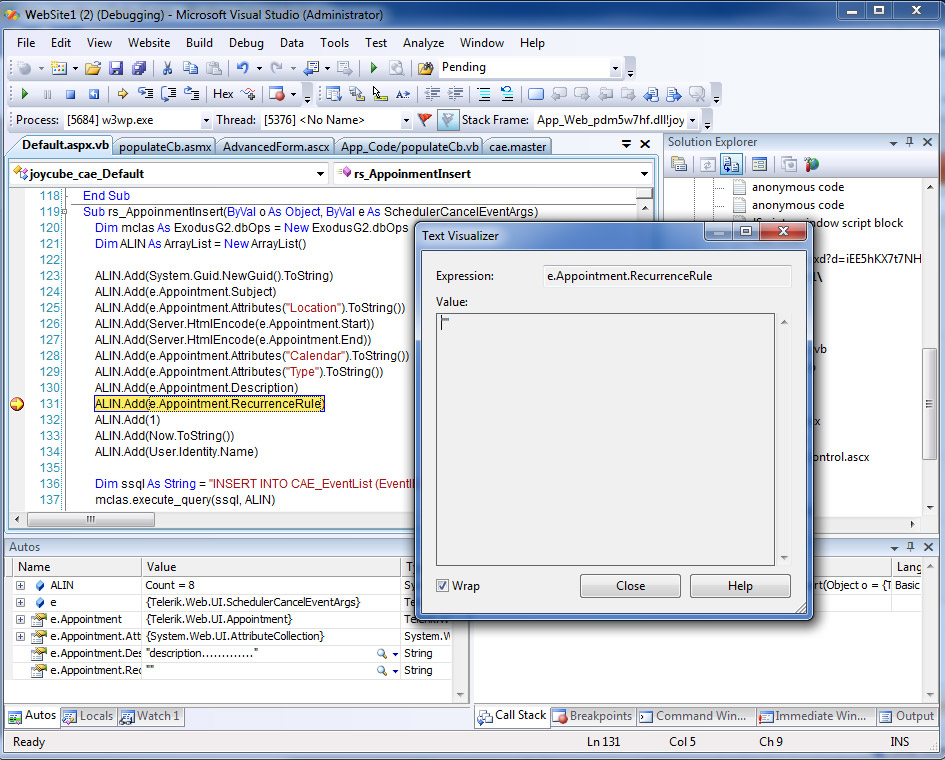The image size is (945, 760).
Task: Click the Count = 8 value cell
Action: click(271, 585)
